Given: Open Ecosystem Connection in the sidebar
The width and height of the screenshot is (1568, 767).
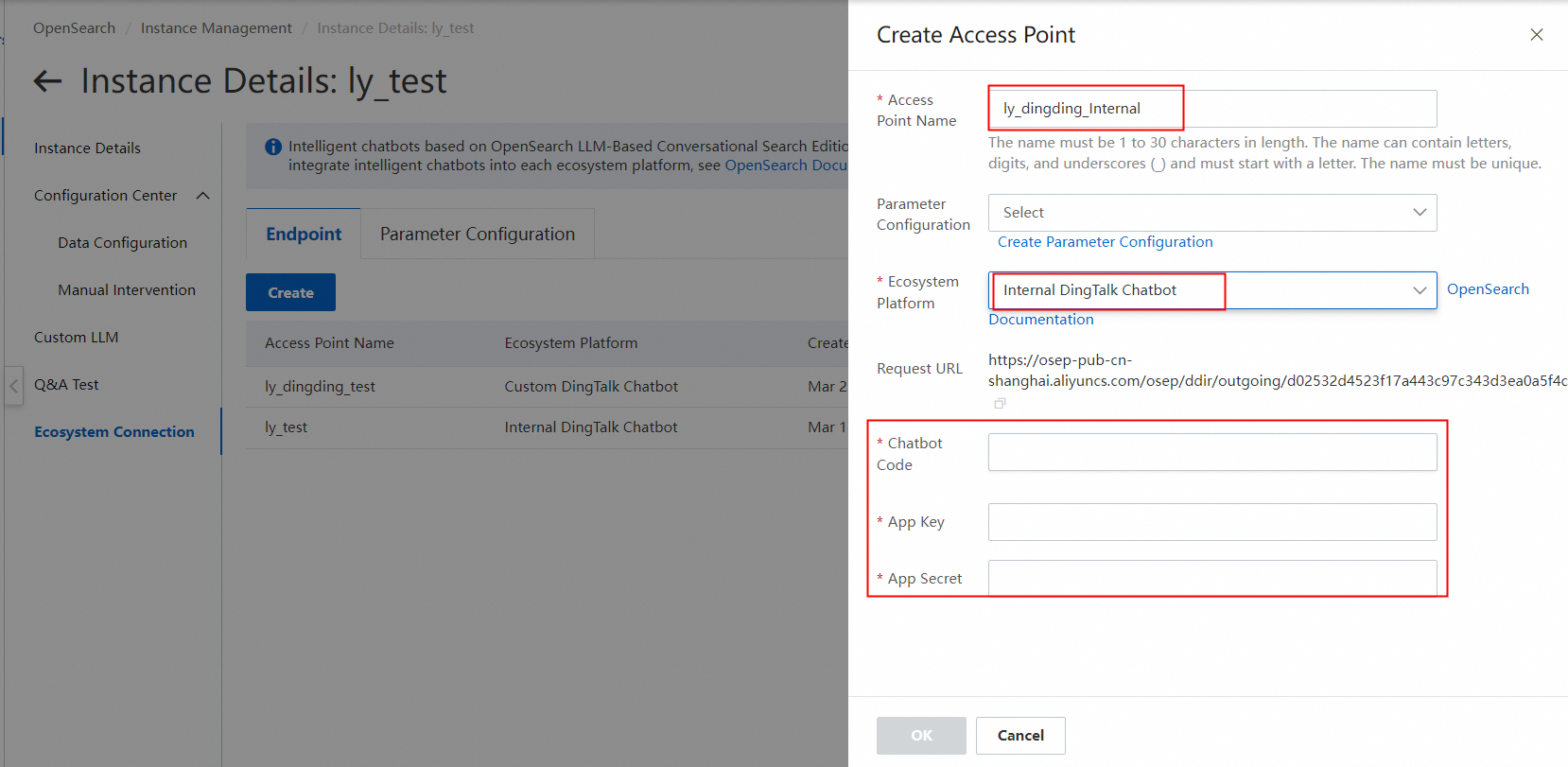Looking at the screenshot, I should point(114,432).
